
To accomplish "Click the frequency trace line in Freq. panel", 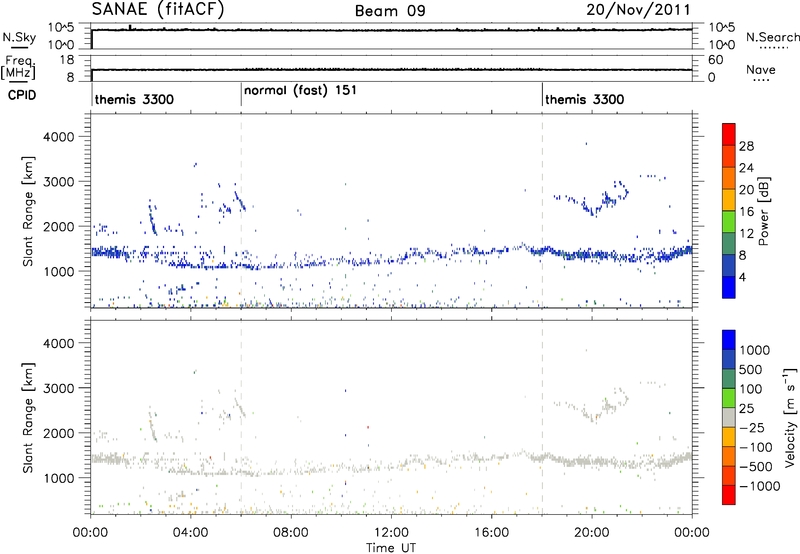I will click(x=392, y=70).
